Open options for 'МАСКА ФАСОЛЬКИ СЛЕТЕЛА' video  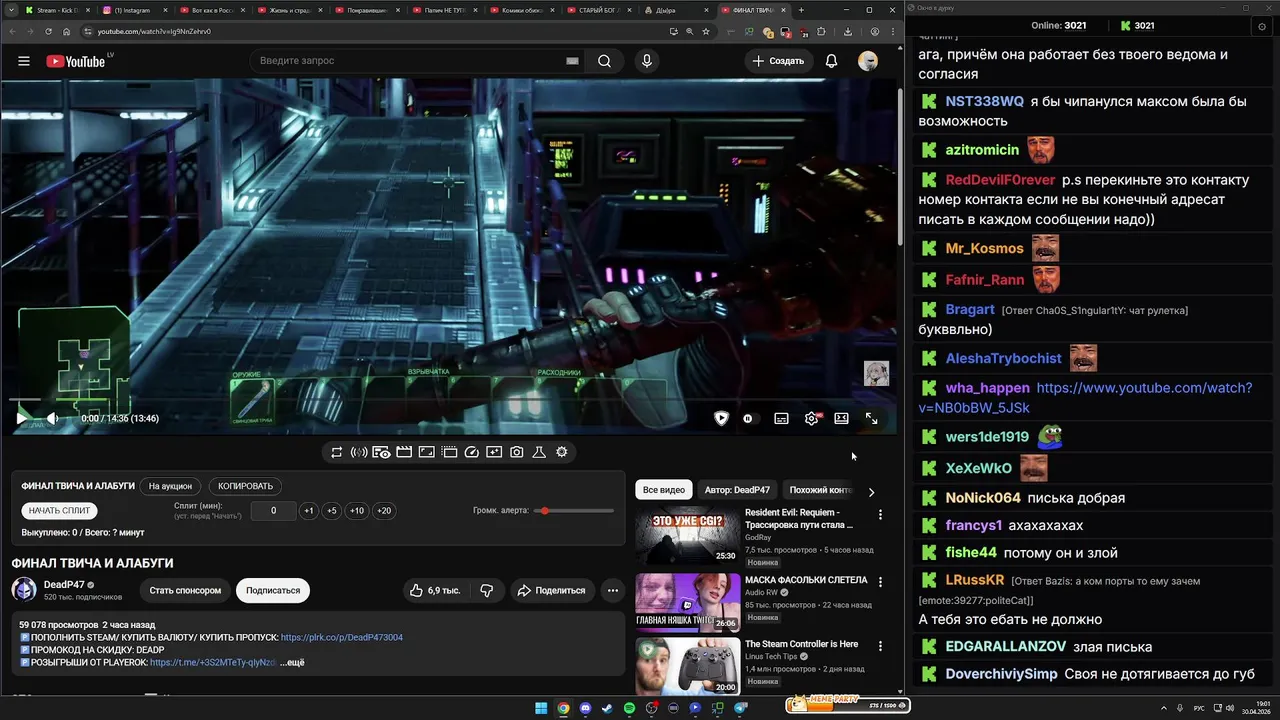(x=880, y=581)
